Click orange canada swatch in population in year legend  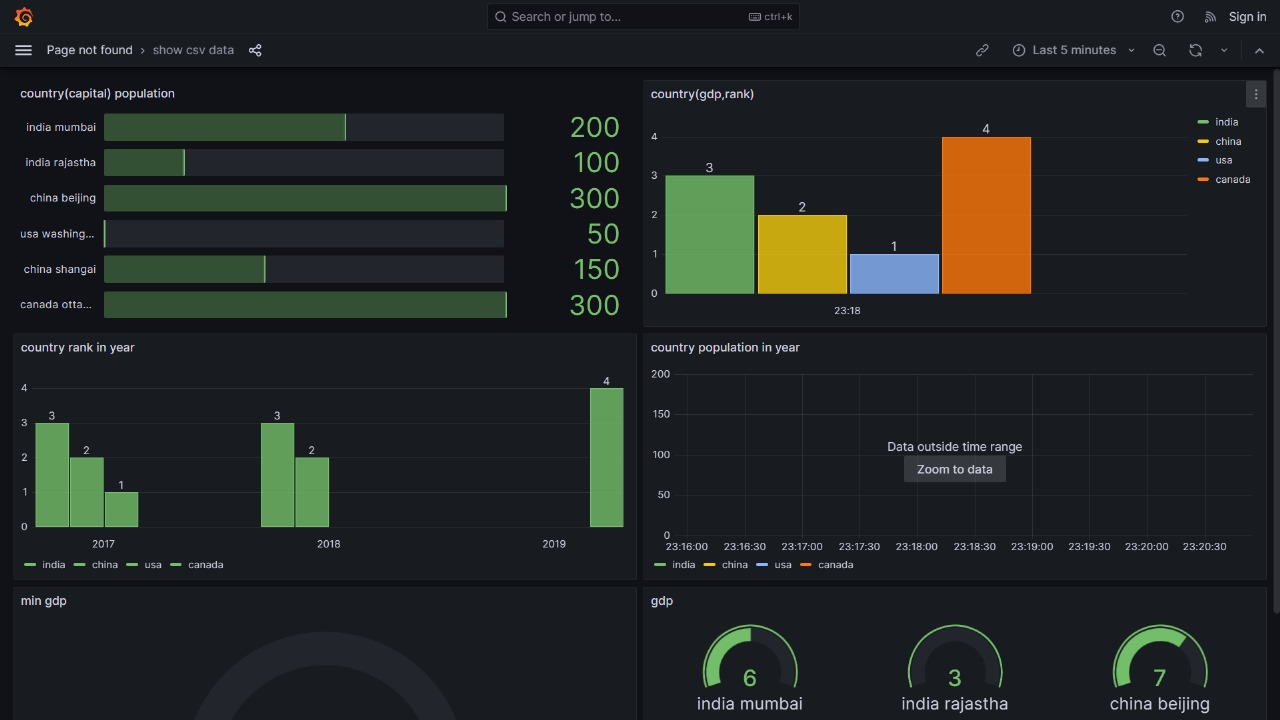click(x=806, y=565)
